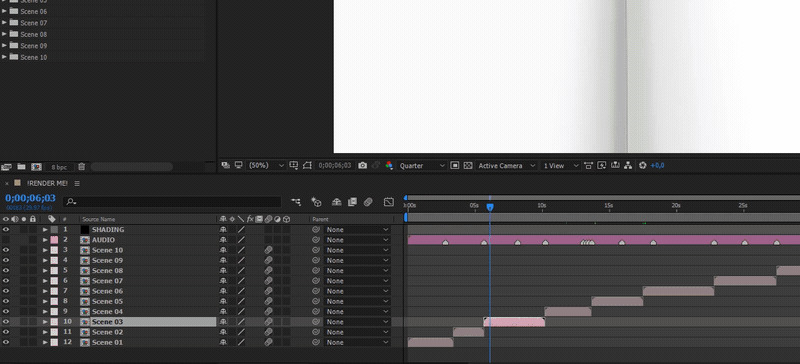800x364 pixels.
Task: Open the Composition Mini-Flowchart icon
Action: coord(296,202)
